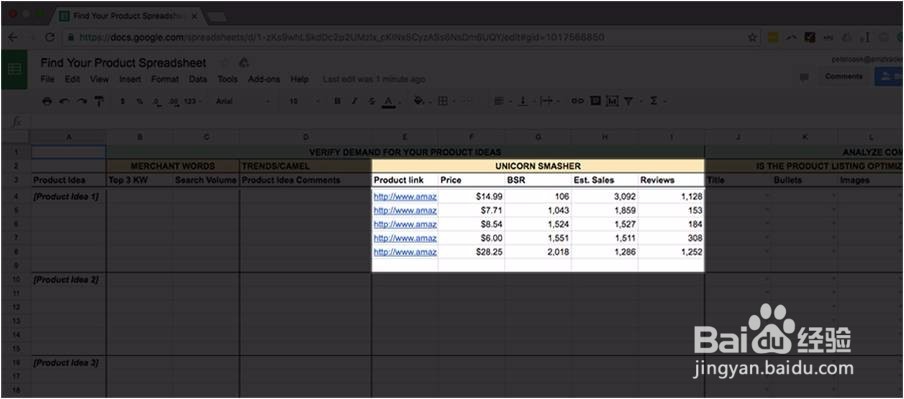Open the File menu

point(48,80)
